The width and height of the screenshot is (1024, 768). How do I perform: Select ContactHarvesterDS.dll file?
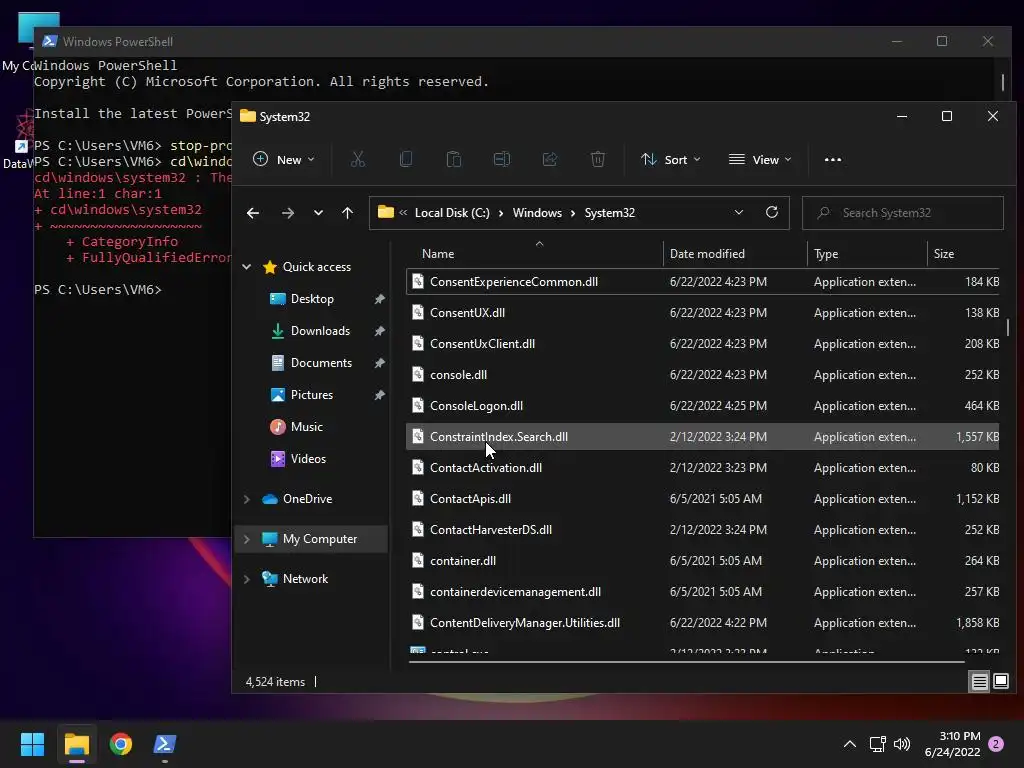tap(702, 530)
